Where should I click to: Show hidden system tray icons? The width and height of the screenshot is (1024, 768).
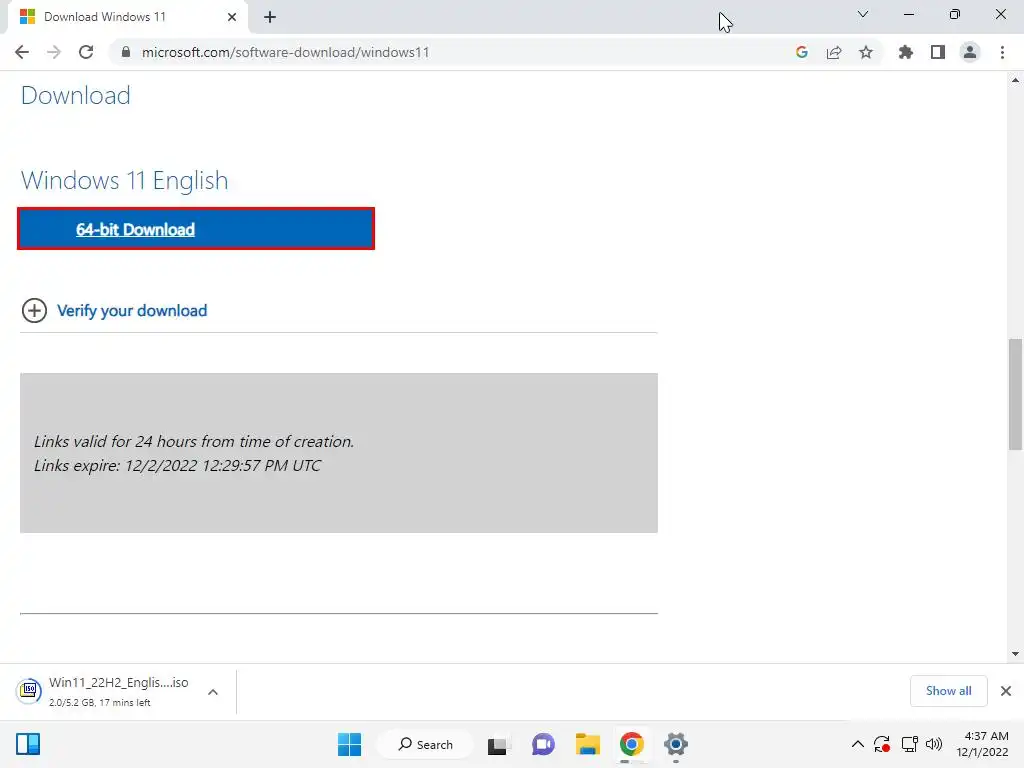[x=857, y=744]
